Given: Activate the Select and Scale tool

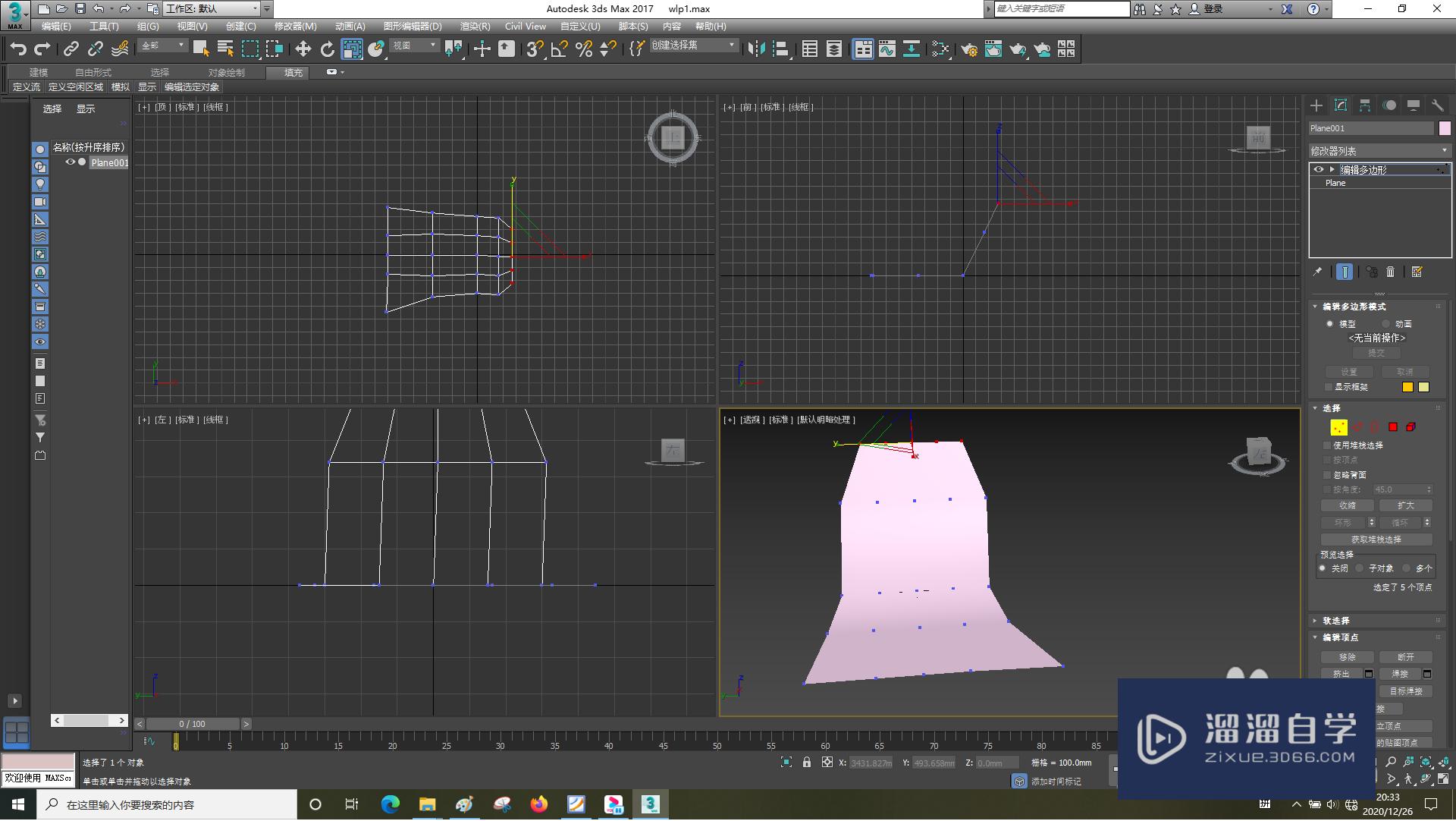Looking at the screenshot, I should coord(352,49).
